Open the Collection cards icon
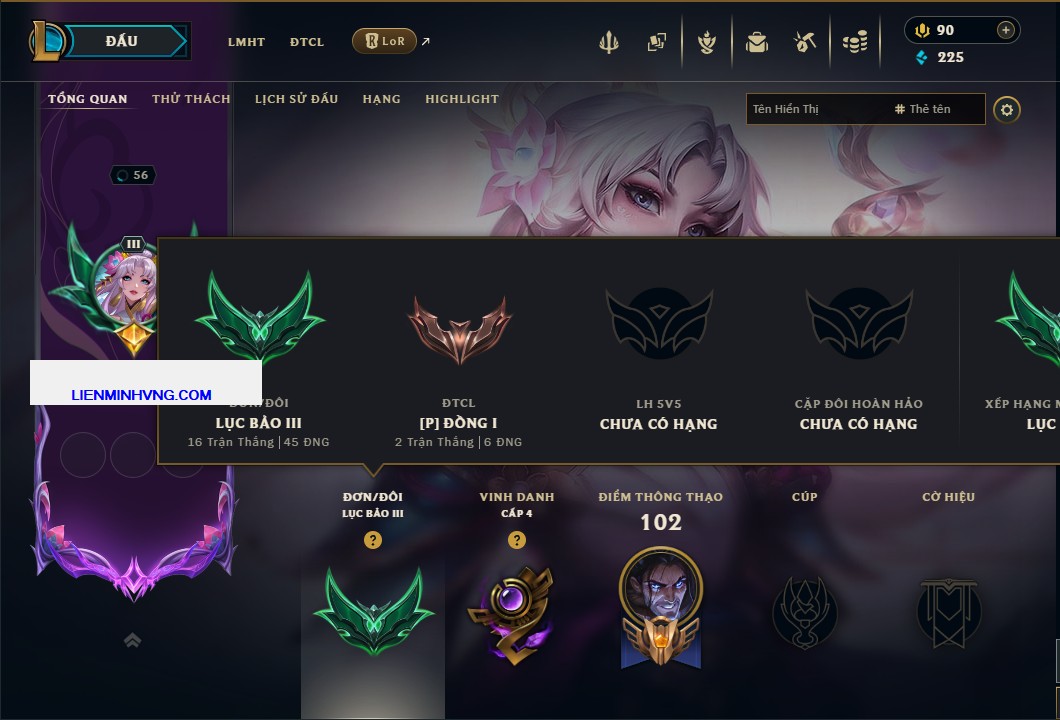The width and height of the screenshot is (1060, 720). tap(656, 42)
